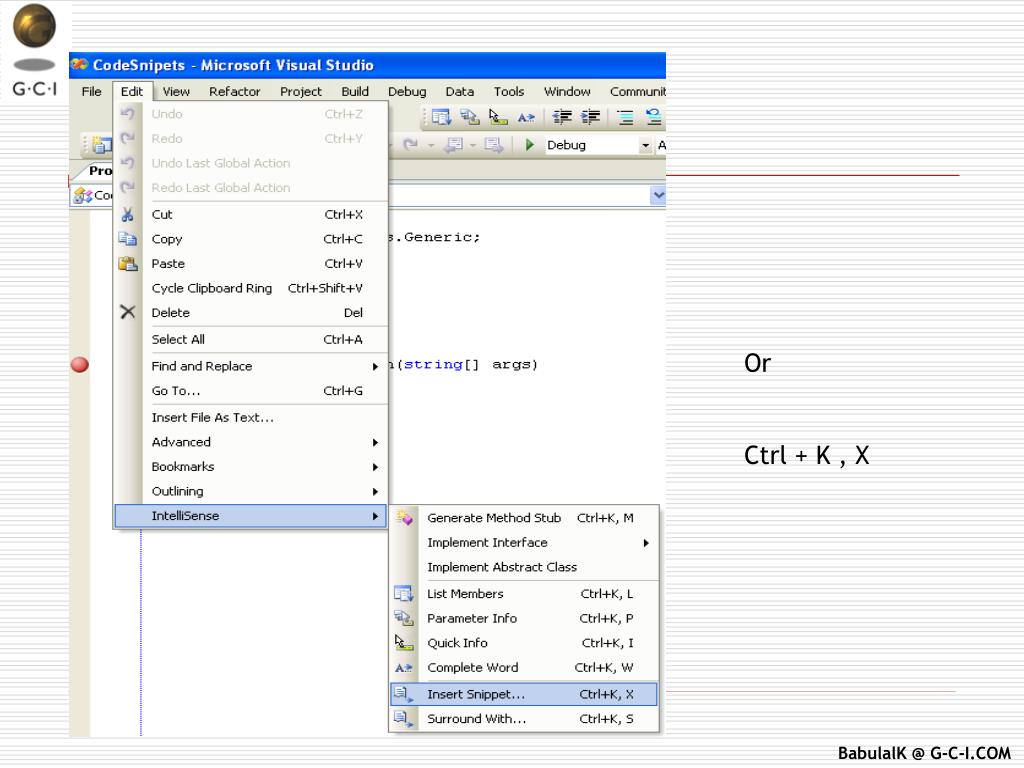Open the Tools menu
Viewport: 1024px width, 768px height.
509,91
